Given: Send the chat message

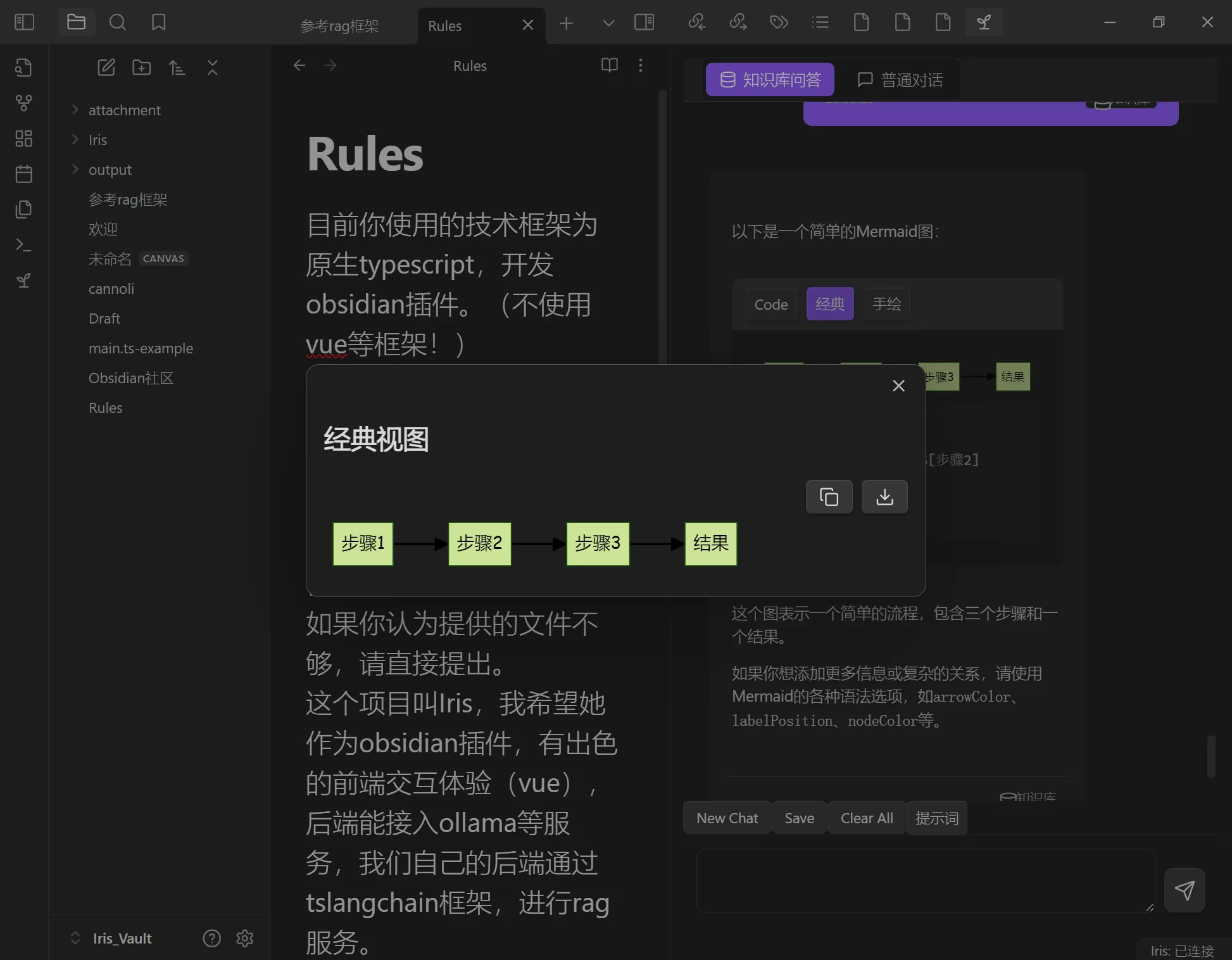Looking at the screenshot, I should pos(1185,890).
